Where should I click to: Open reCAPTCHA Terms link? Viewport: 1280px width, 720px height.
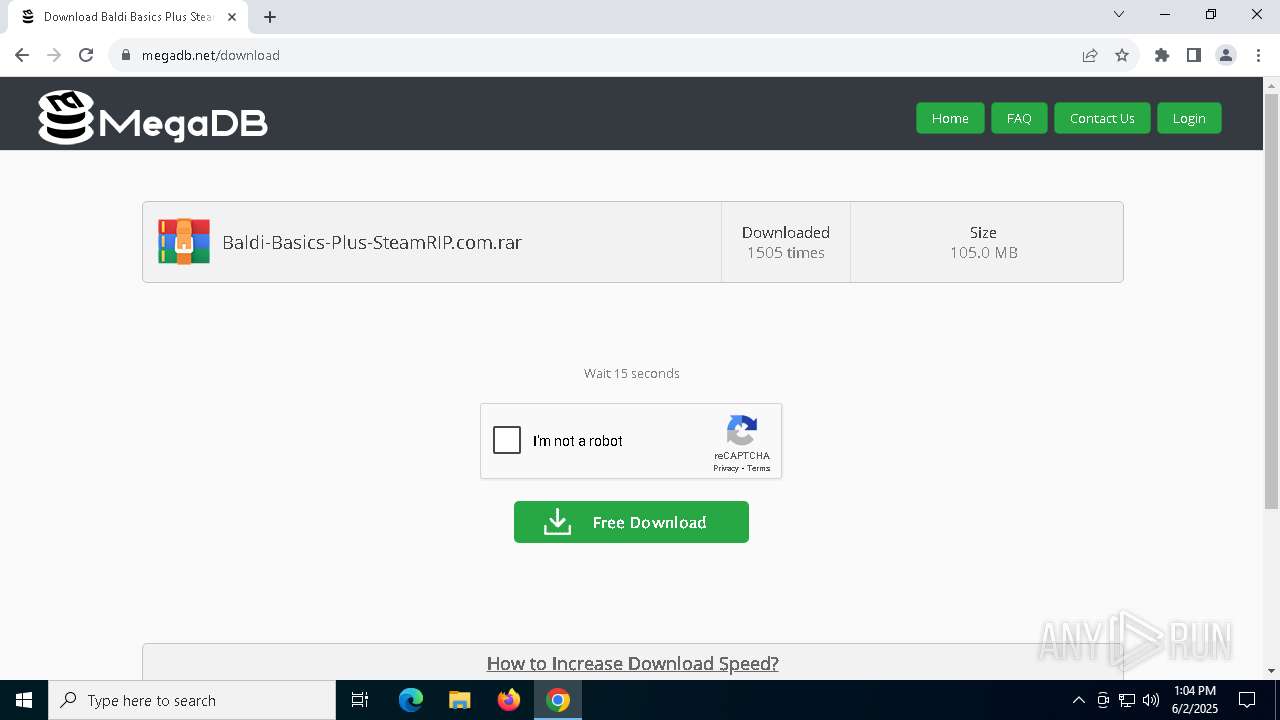click(x=759, y=468)
